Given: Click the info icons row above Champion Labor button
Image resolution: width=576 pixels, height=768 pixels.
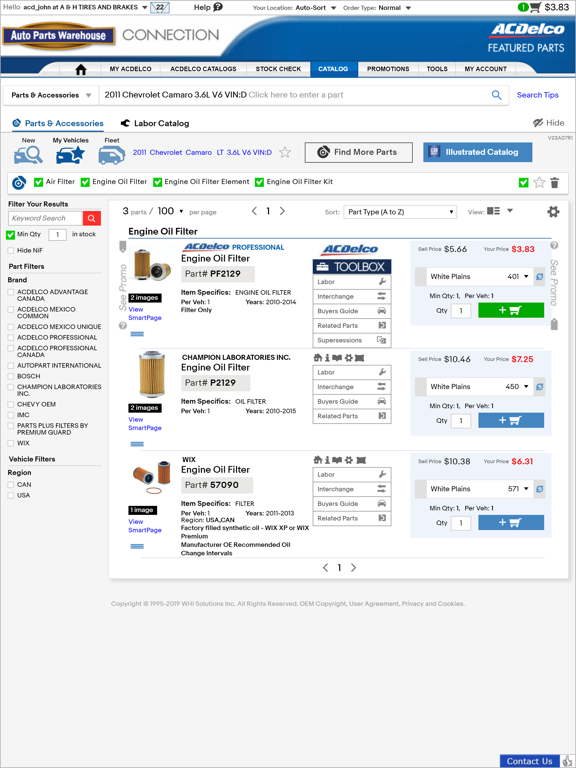Looking at the screenshot, I should click(339, 358).
